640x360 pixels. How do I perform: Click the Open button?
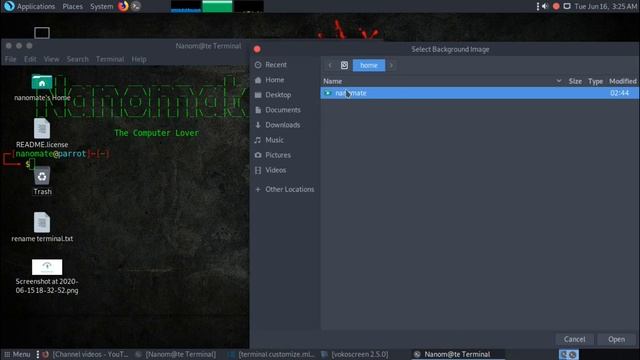click(x=616, y=339)
